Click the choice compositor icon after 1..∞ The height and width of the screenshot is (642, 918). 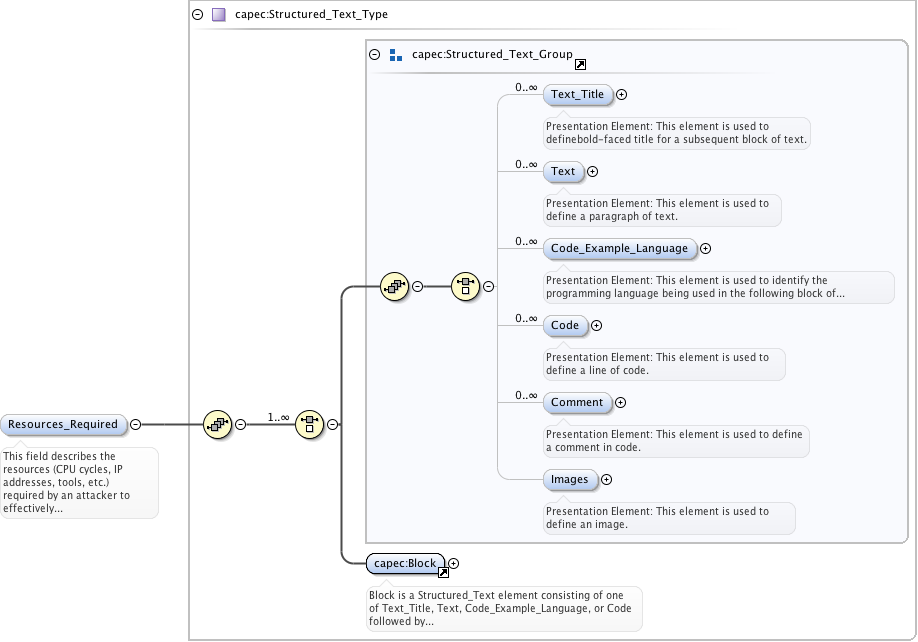[x=310, y=424]
